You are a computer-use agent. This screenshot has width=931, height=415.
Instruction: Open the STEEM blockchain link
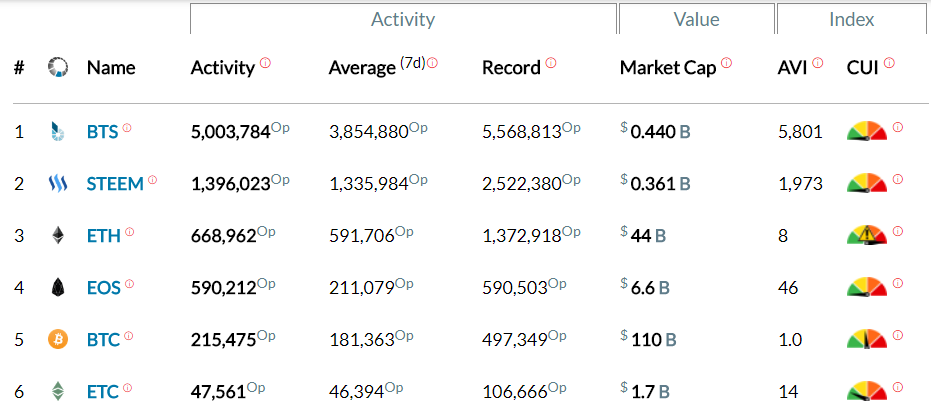[114, 184]
